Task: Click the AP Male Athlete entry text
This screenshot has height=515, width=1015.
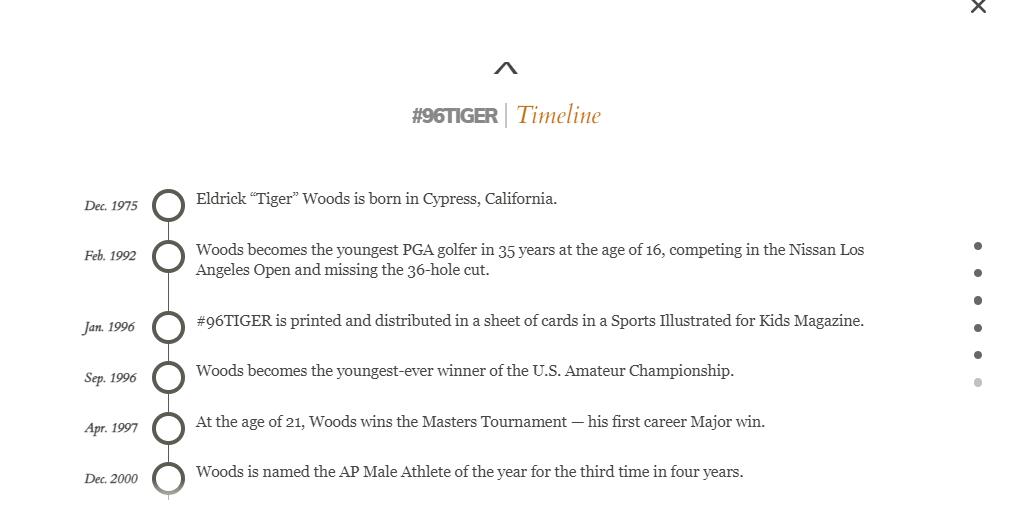Action: (x=469, y=472)
